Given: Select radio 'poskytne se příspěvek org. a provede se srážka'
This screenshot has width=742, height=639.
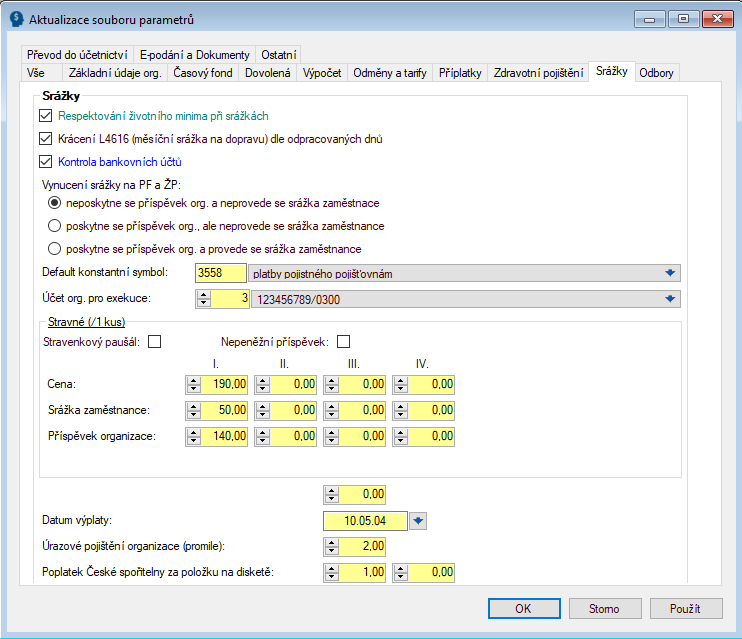Looking at the screenshot, I should pyautogui.click(x=54, y=248).
